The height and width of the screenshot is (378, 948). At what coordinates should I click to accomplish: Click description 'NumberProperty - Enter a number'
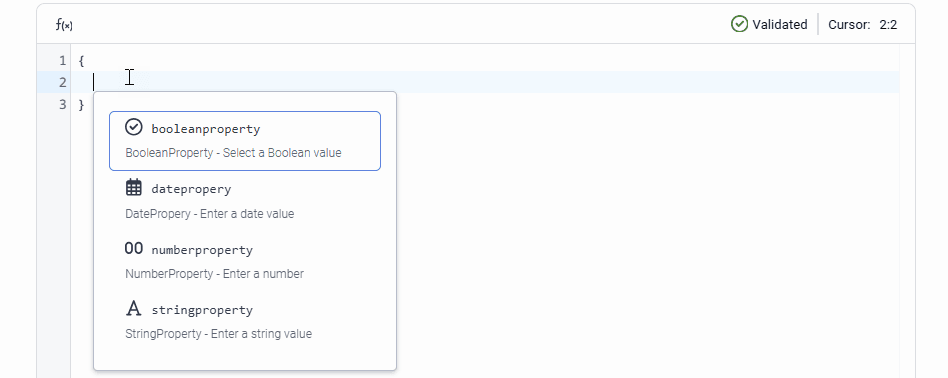point(215,273)
